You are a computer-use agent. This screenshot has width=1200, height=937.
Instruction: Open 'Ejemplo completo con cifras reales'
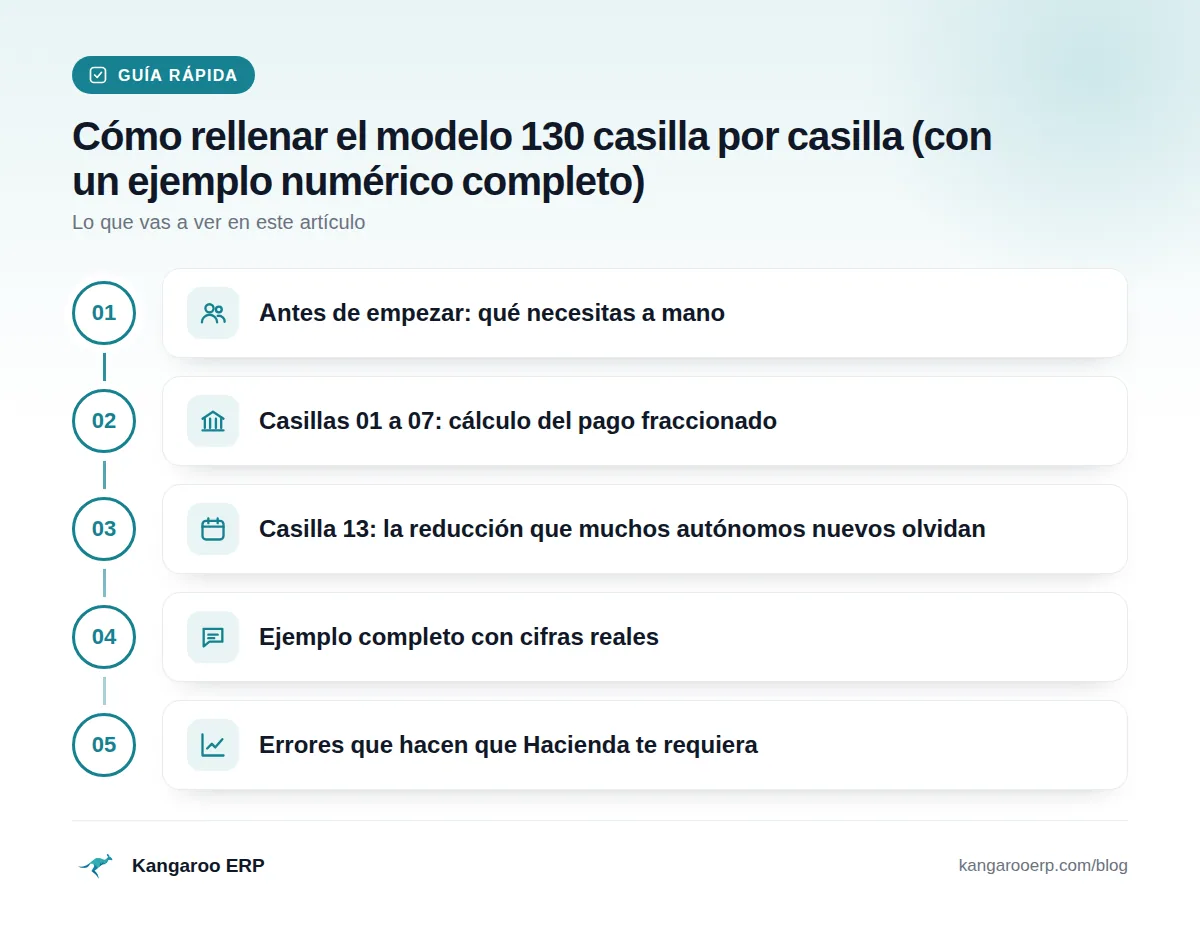pyautogui.click(x=645, y=637)
